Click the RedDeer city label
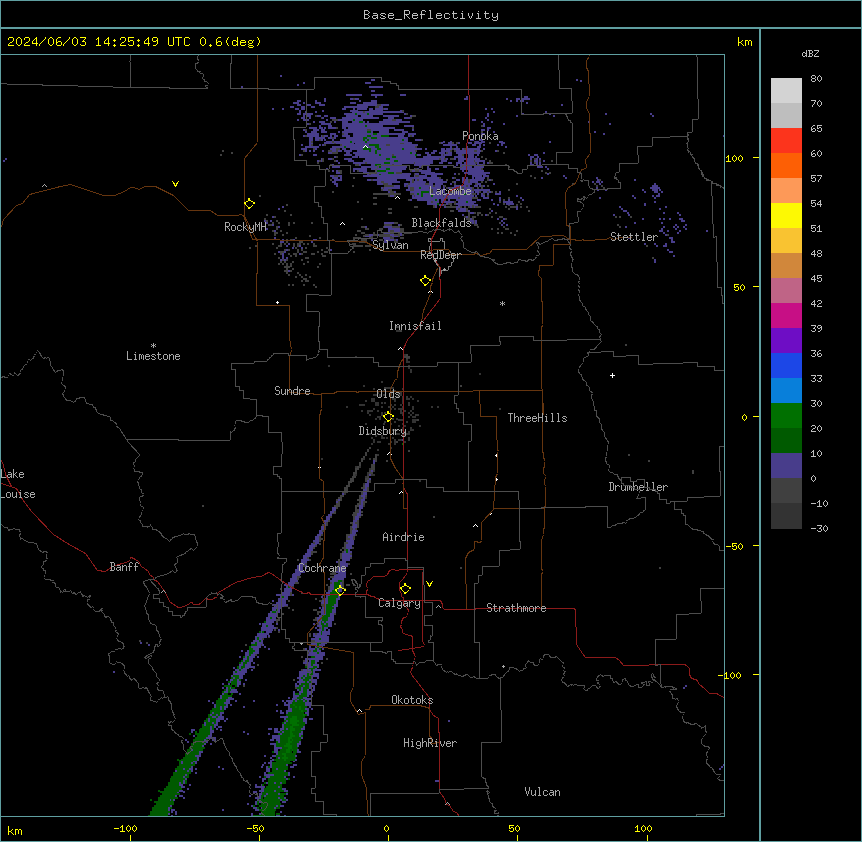Image resolution: width=862 pixels, height=842 pixels. pos(440,255)
